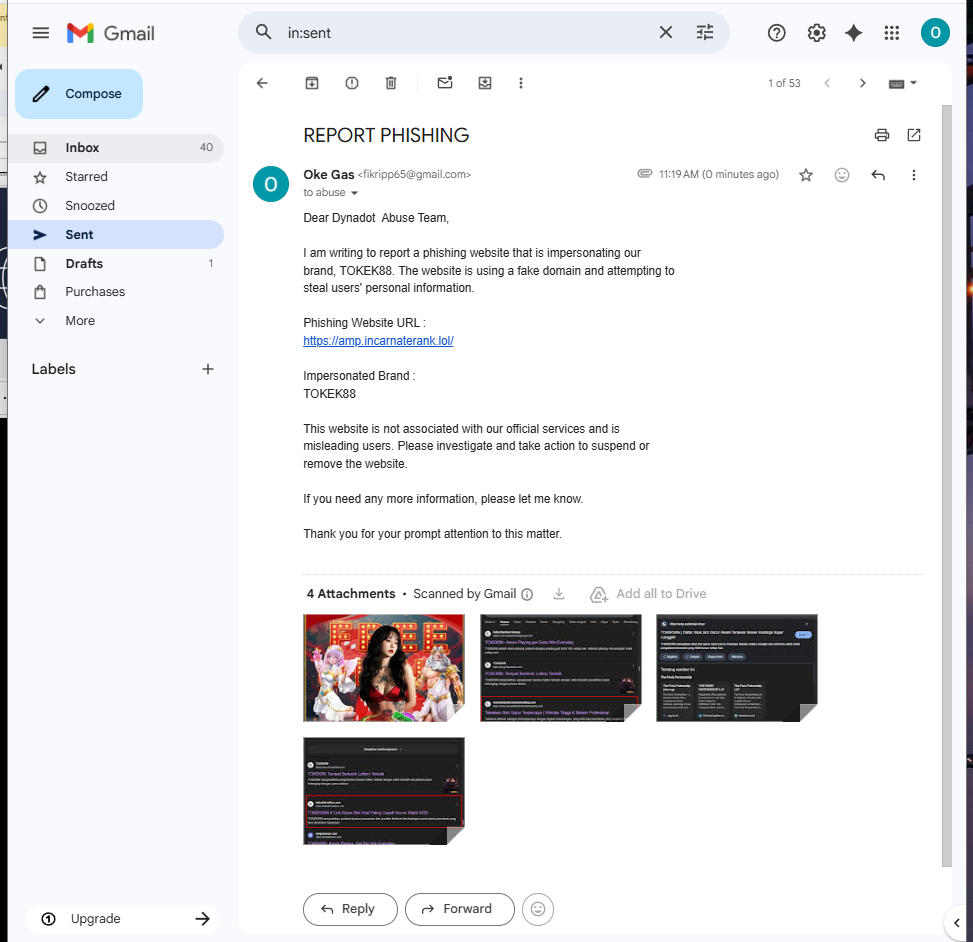Viewport: 973px width, 942px height.
Task: Add emoji reaction in message header
Action: point(841,175)
